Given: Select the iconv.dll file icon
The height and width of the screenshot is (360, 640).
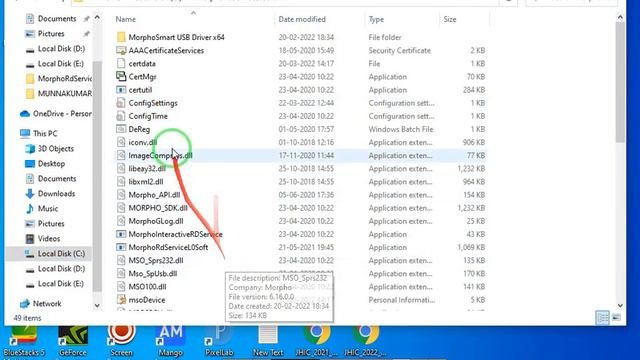Looking at the screenshot, I should (x=121, y=142).
